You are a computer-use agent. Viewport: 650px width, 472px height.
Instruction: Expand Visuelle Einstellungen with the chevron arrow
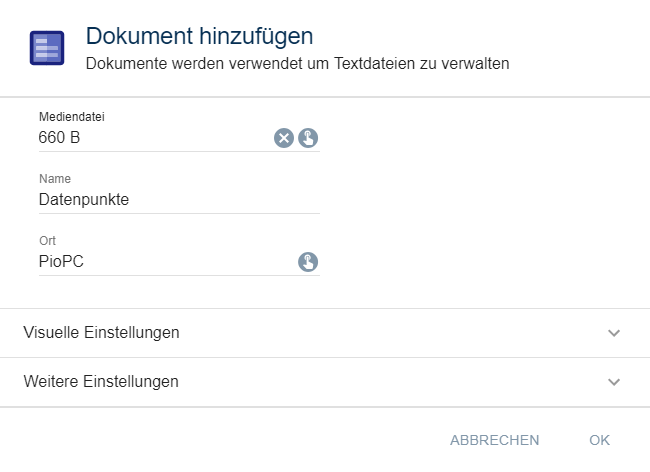click(x=614, y=333)
